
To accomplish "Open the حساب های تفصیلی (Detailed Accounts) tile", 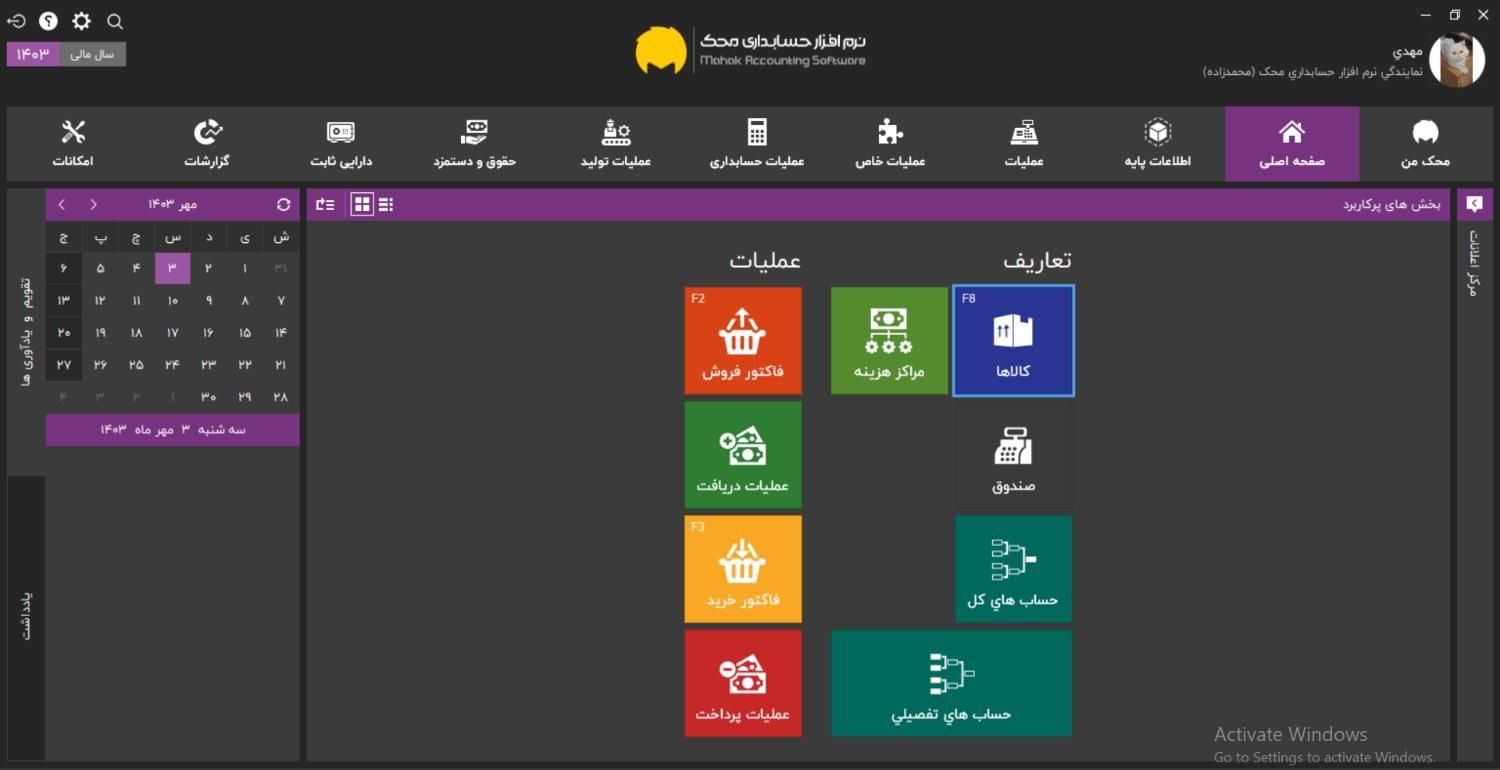I will point(951,683).
